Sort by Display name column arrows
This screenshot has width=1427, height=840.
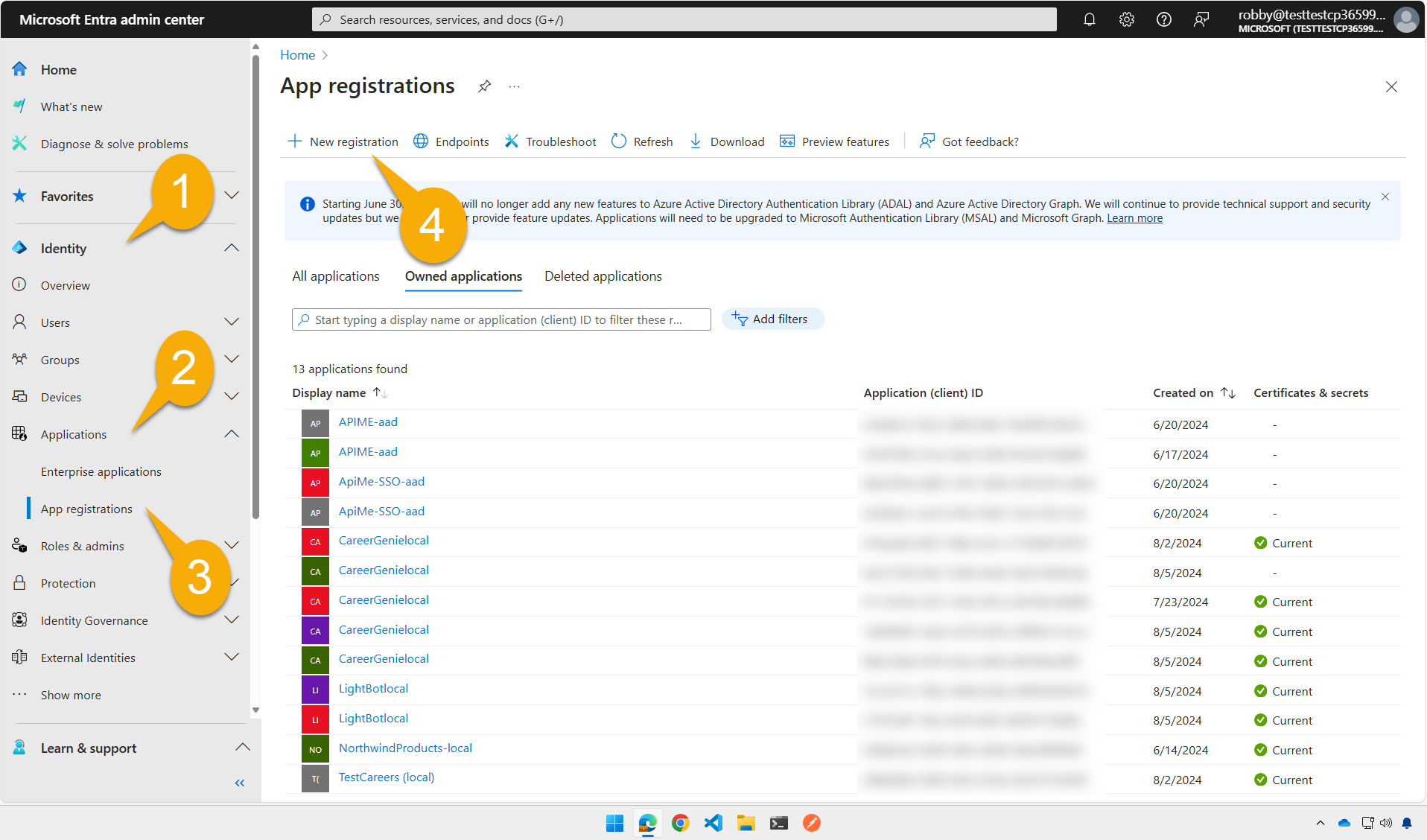(380, 392)
